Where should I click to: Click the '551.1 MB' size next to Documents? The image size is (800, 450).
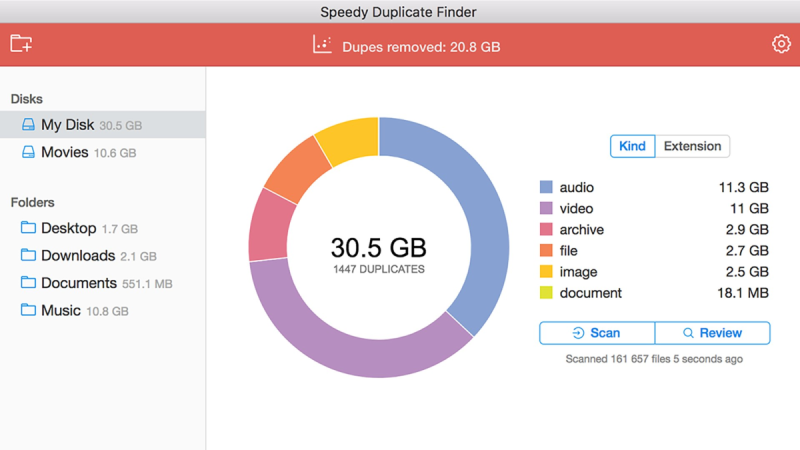click(147, 284)
